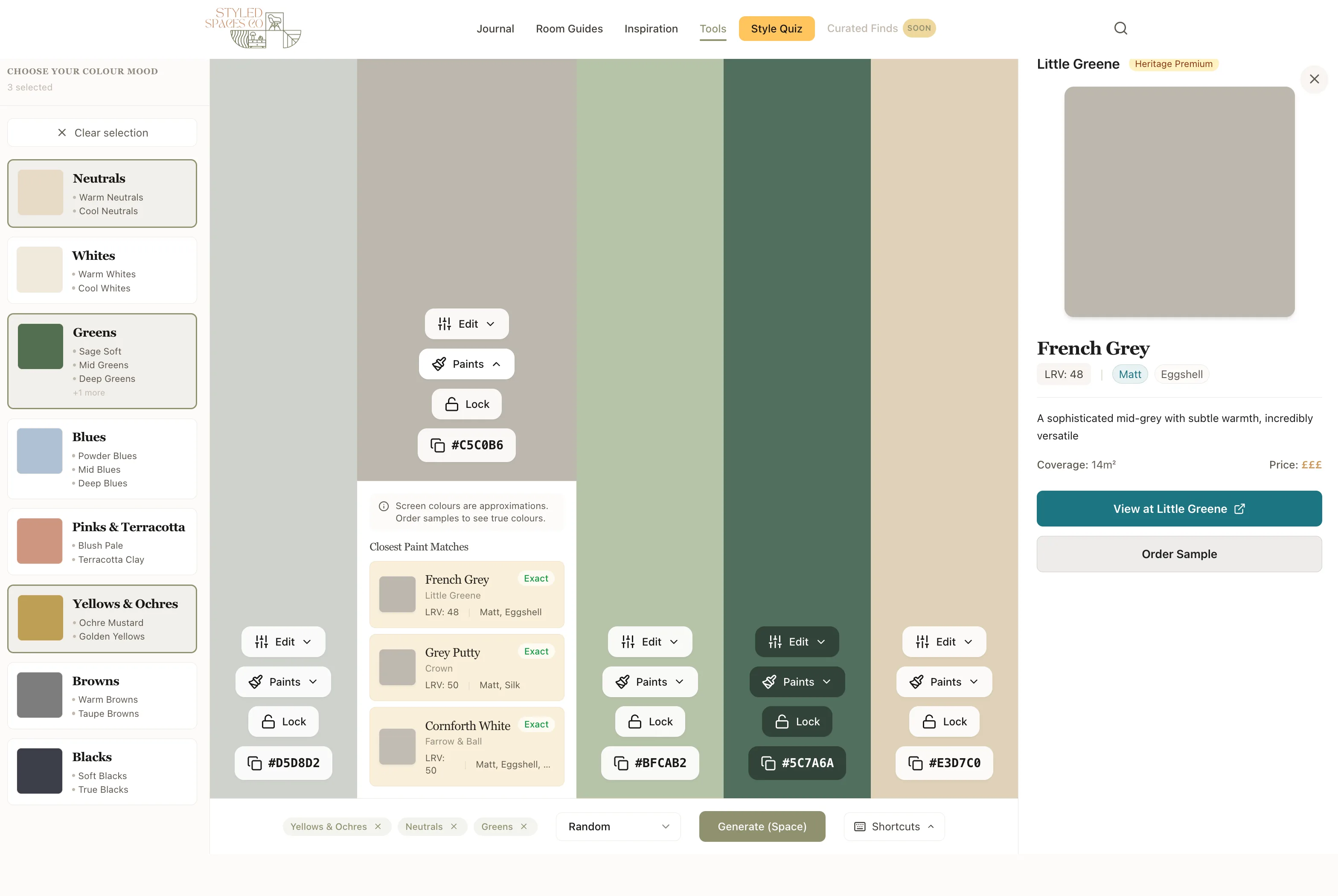
Task: Open Edit dropdown for #C5C0B6
Action: pyautogui.click(x=467, y=324)
